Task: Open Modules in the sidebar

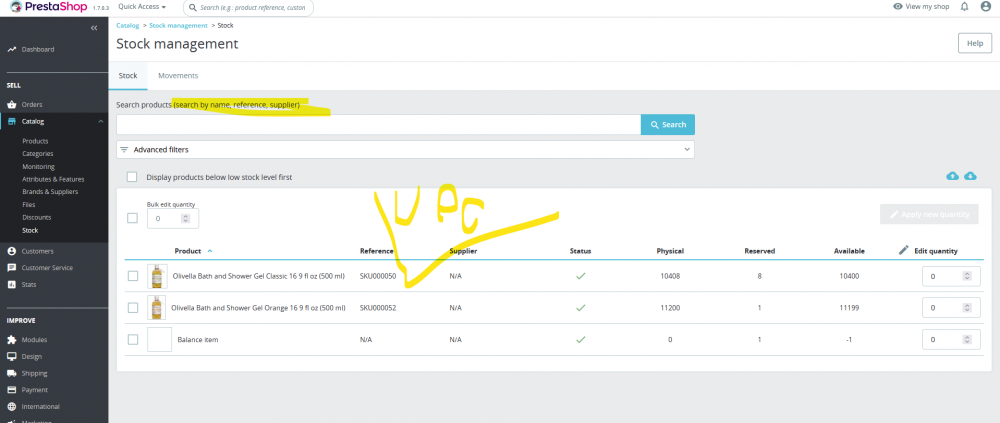Action: pyautogui.click(x=34, y=340)
